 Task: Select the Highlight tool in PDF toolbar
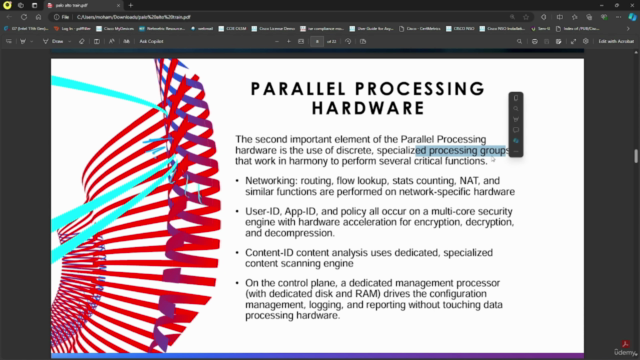(23, 41)
